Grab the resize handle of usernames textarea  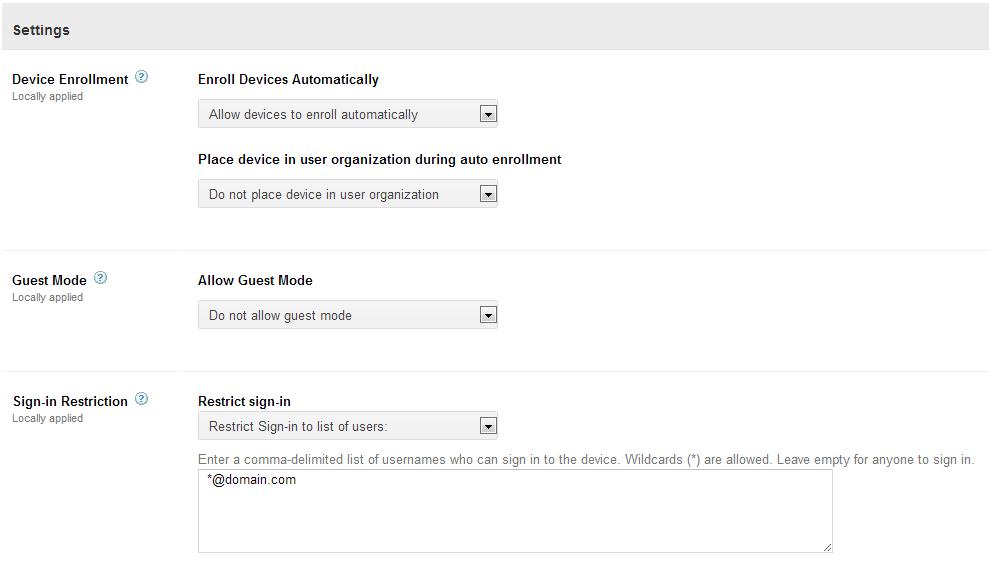coord(826,546)
